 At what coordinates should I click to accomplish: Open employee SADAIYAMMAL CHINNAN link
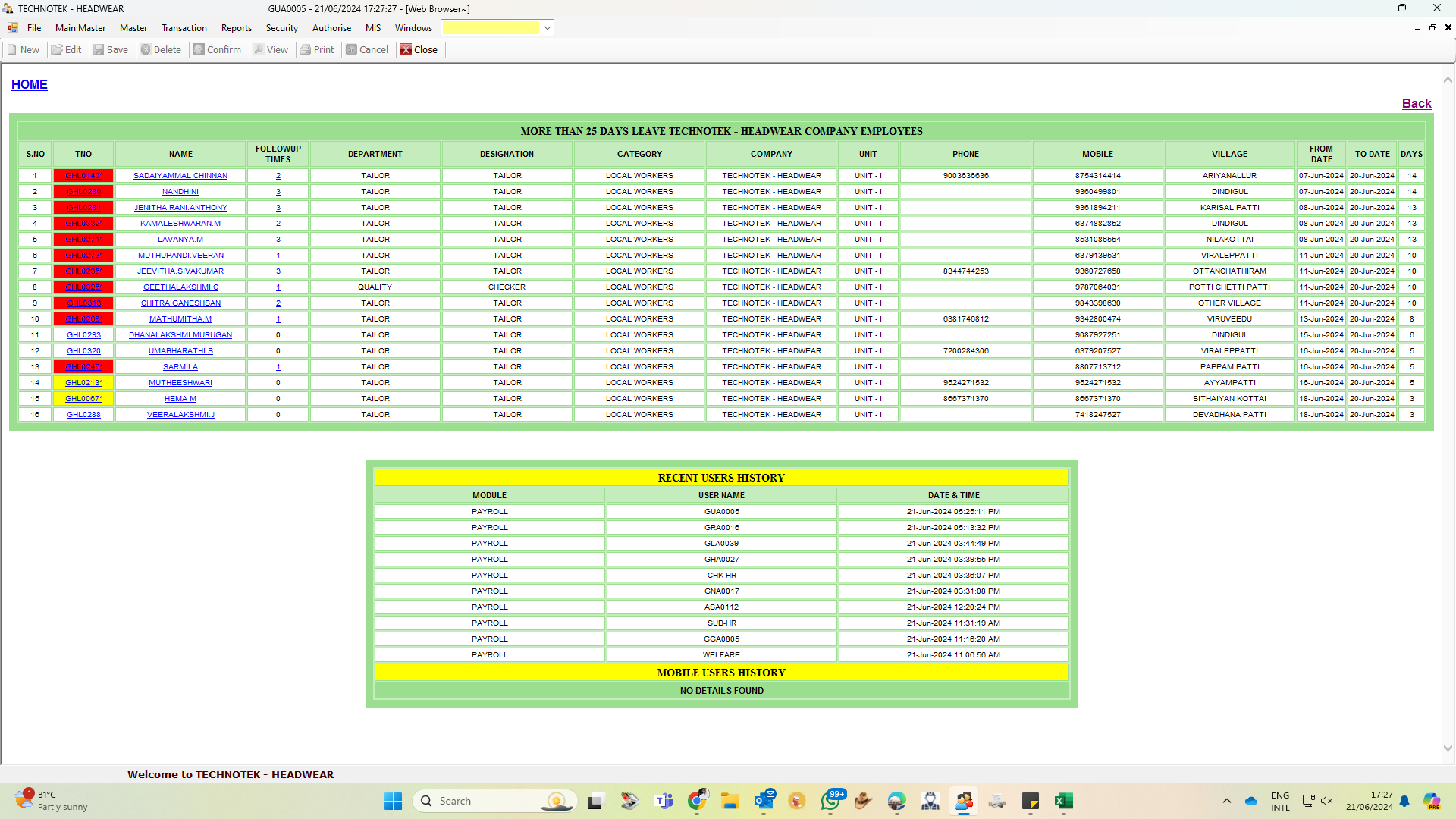click(180, 176)
